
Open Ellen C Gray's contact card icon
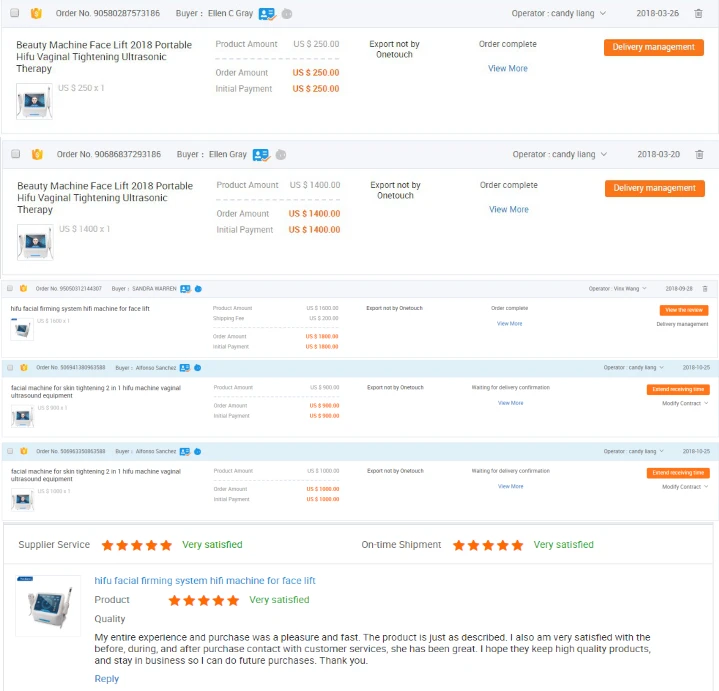coord(267,14)
